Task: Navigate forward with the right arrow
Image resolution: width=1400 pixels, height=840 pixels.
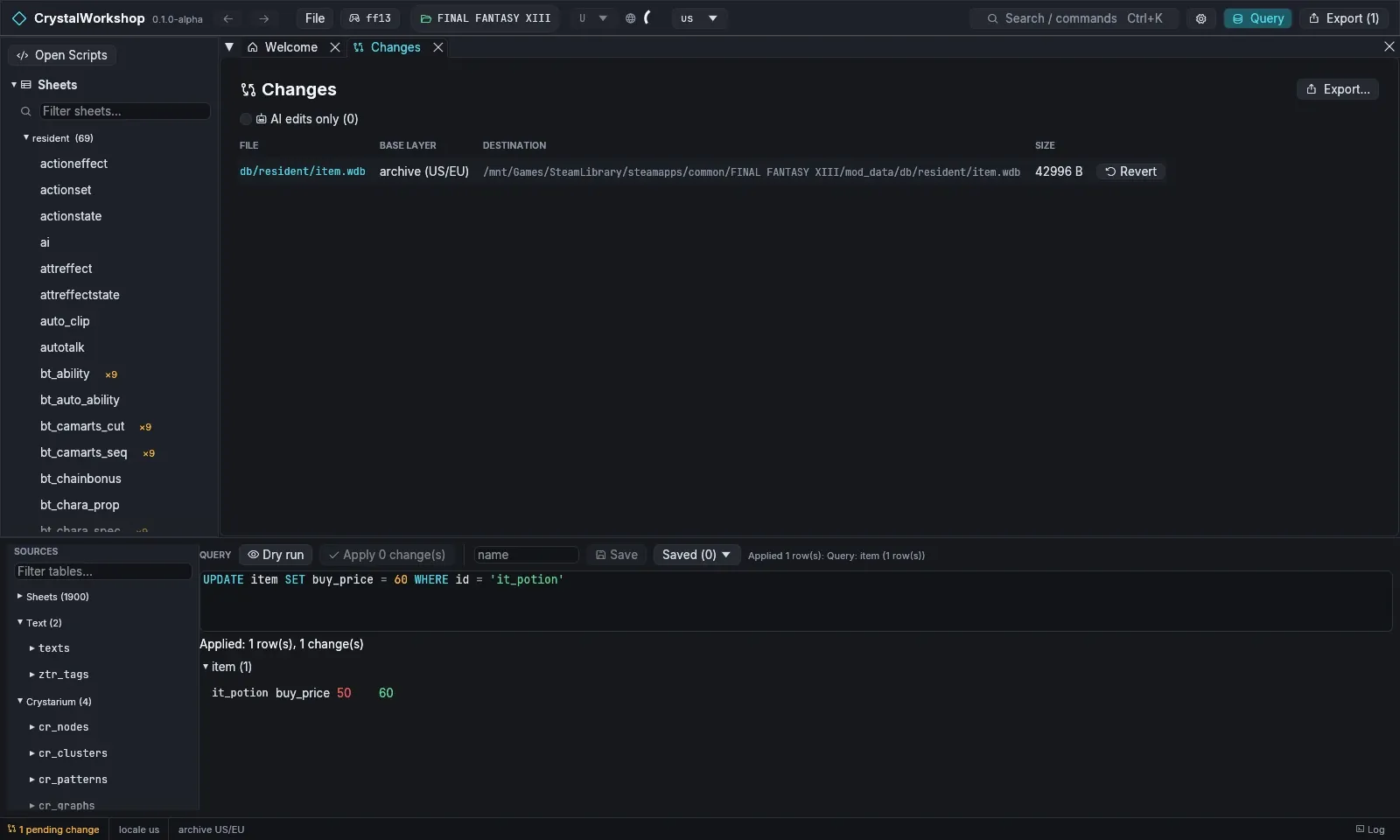Action: point(263,18)
